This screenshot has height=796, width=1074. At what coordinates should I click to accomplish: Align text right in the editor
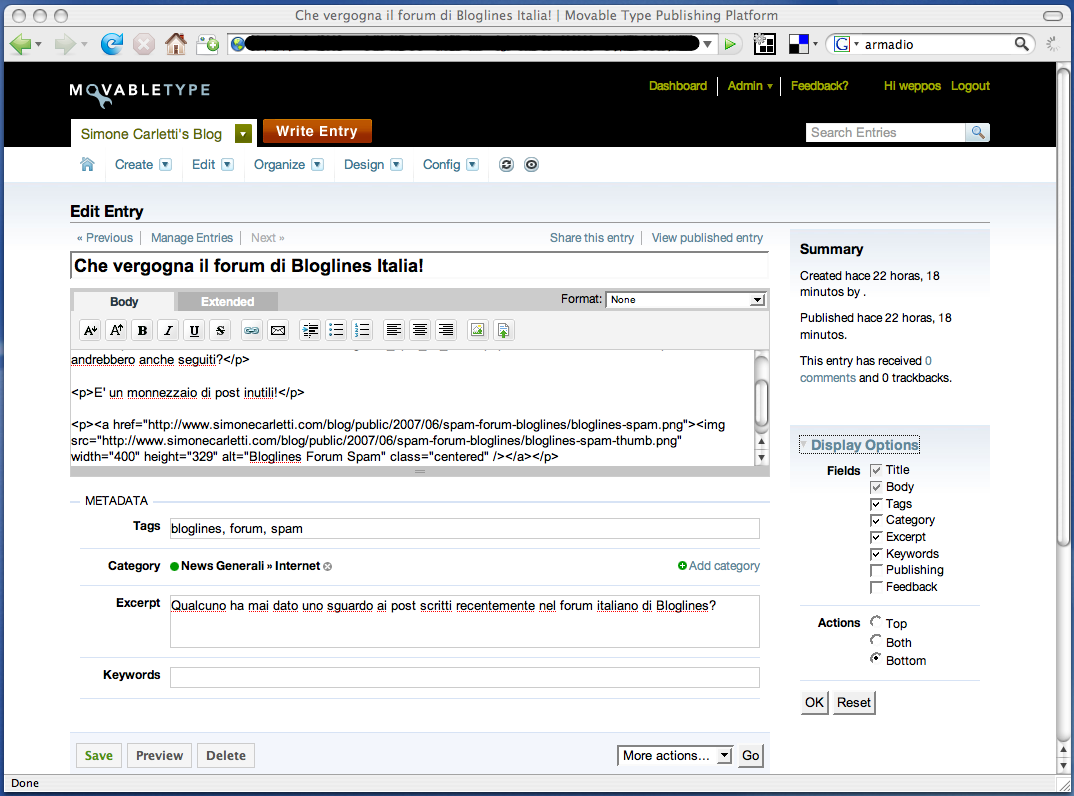pyautogui.click(x=446, y=330)
